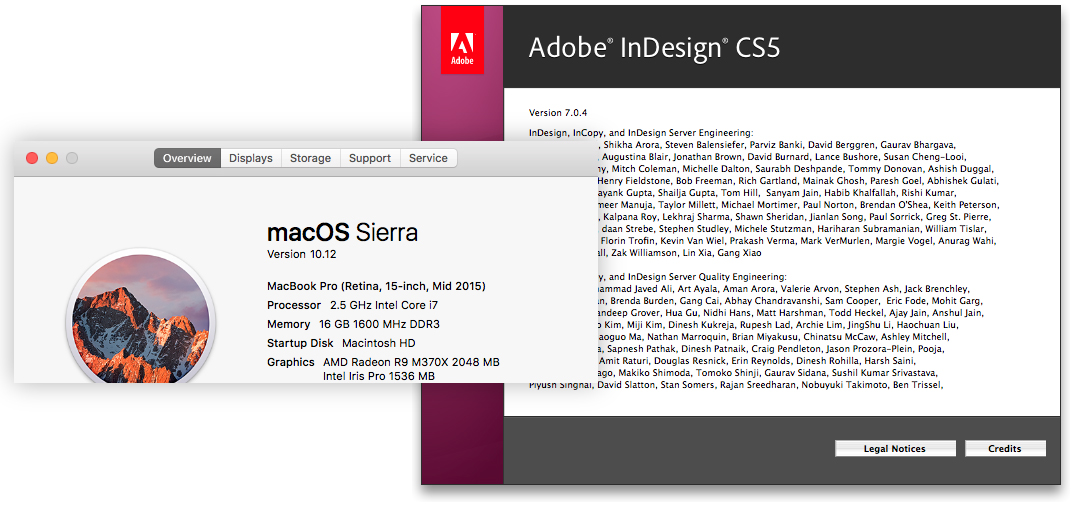The image size is (1075, 510).
Task: Click 'Version 10.12' text
Action: [302, 254]
